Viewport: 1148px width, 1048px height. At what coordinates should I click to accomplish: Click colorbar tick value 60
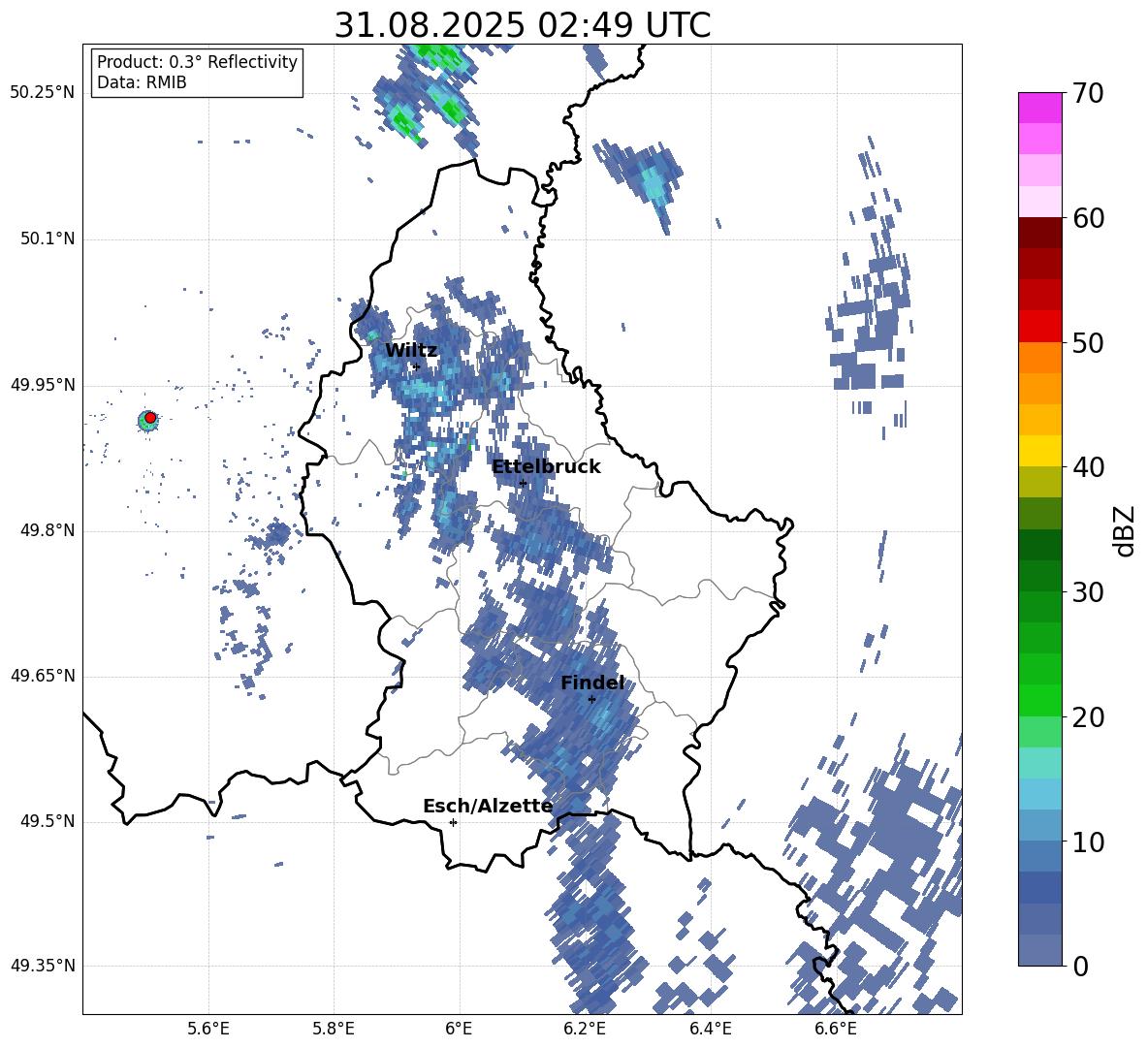[1088, 218]
